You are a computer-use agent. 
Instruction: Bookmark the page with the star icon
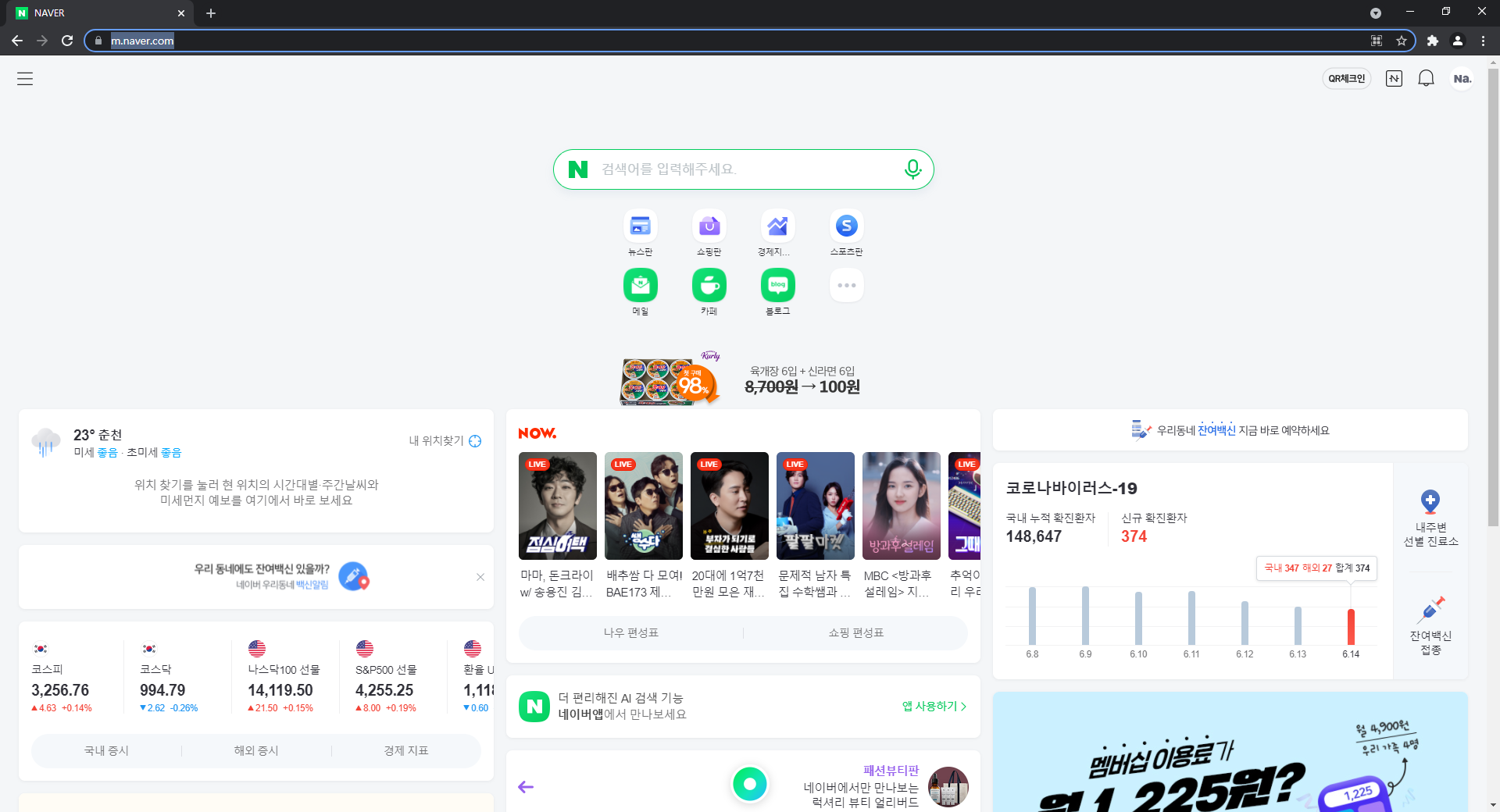1402,41
